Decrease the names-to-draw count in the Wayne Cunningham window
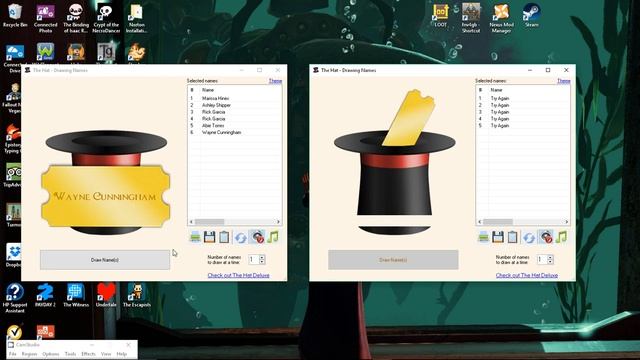This screenshot has height=360, width=640. [262, 262]
